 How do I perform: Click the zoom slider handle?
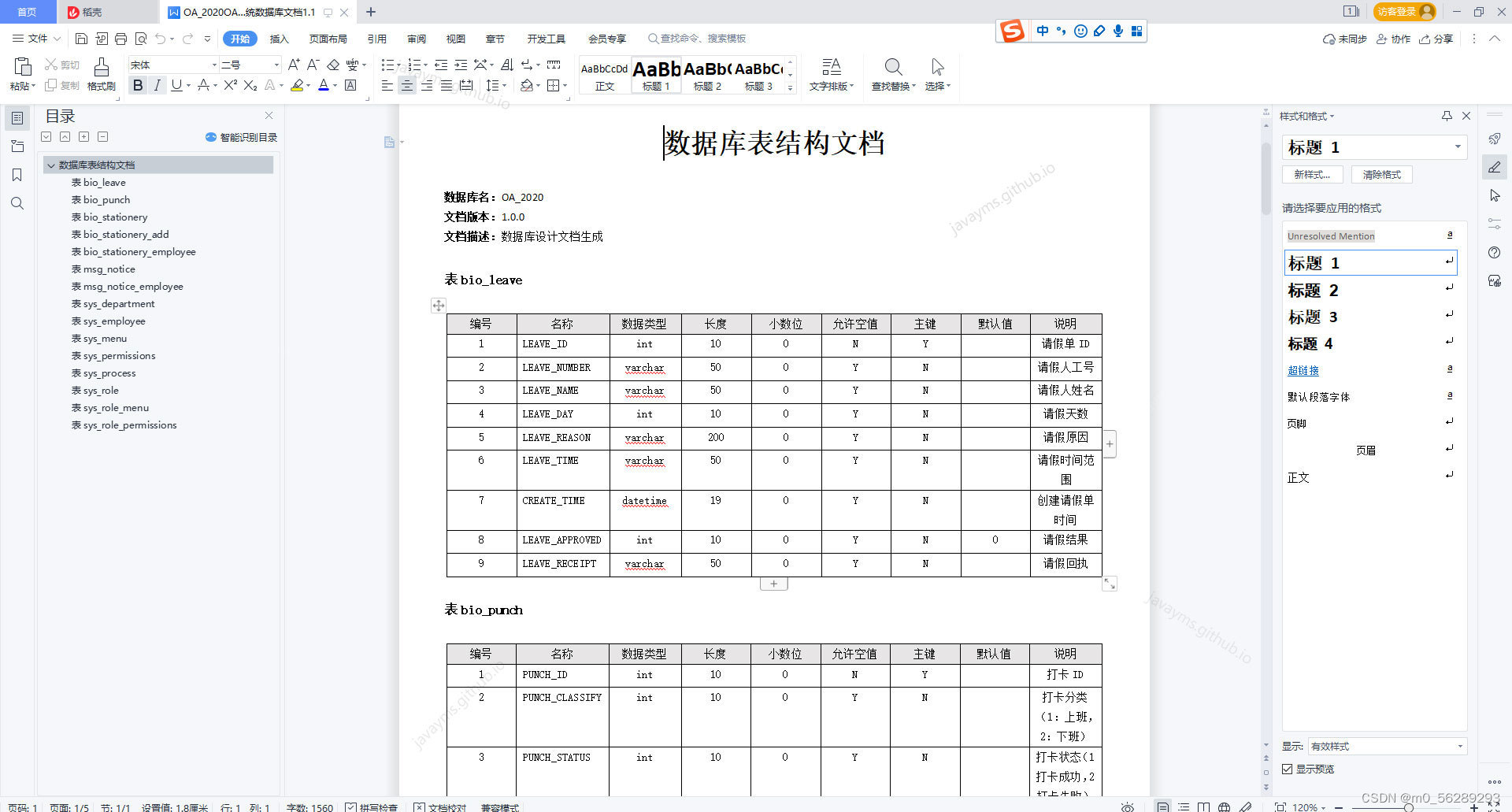pos(1408,807)
